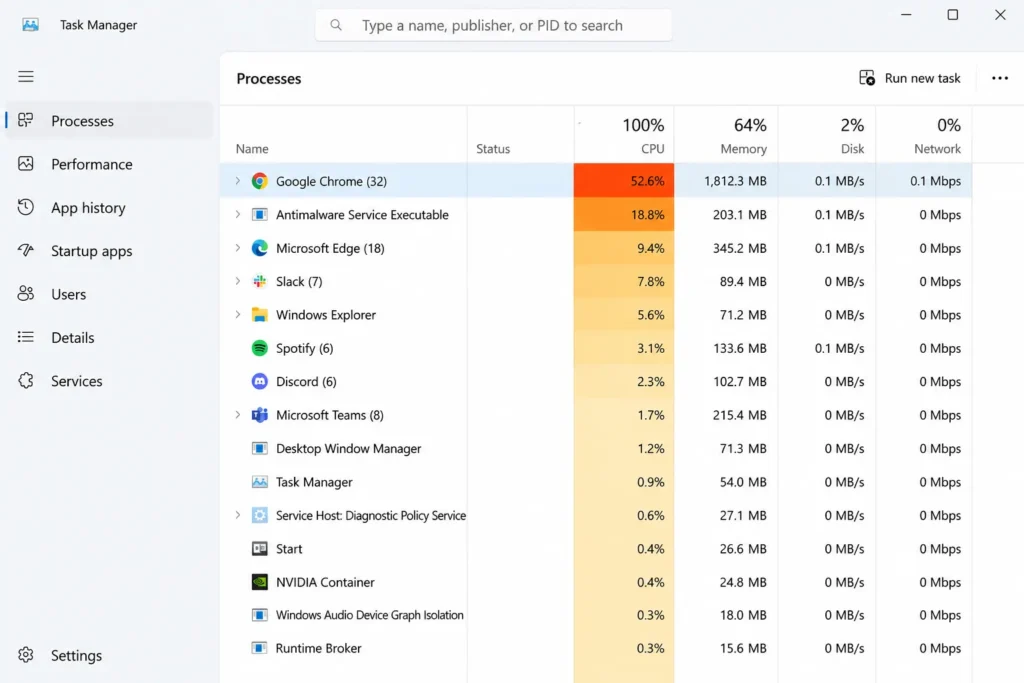Expand the Windows Explorer process row
Viewport: 1024px width, 683px height.
click(238, 315)
